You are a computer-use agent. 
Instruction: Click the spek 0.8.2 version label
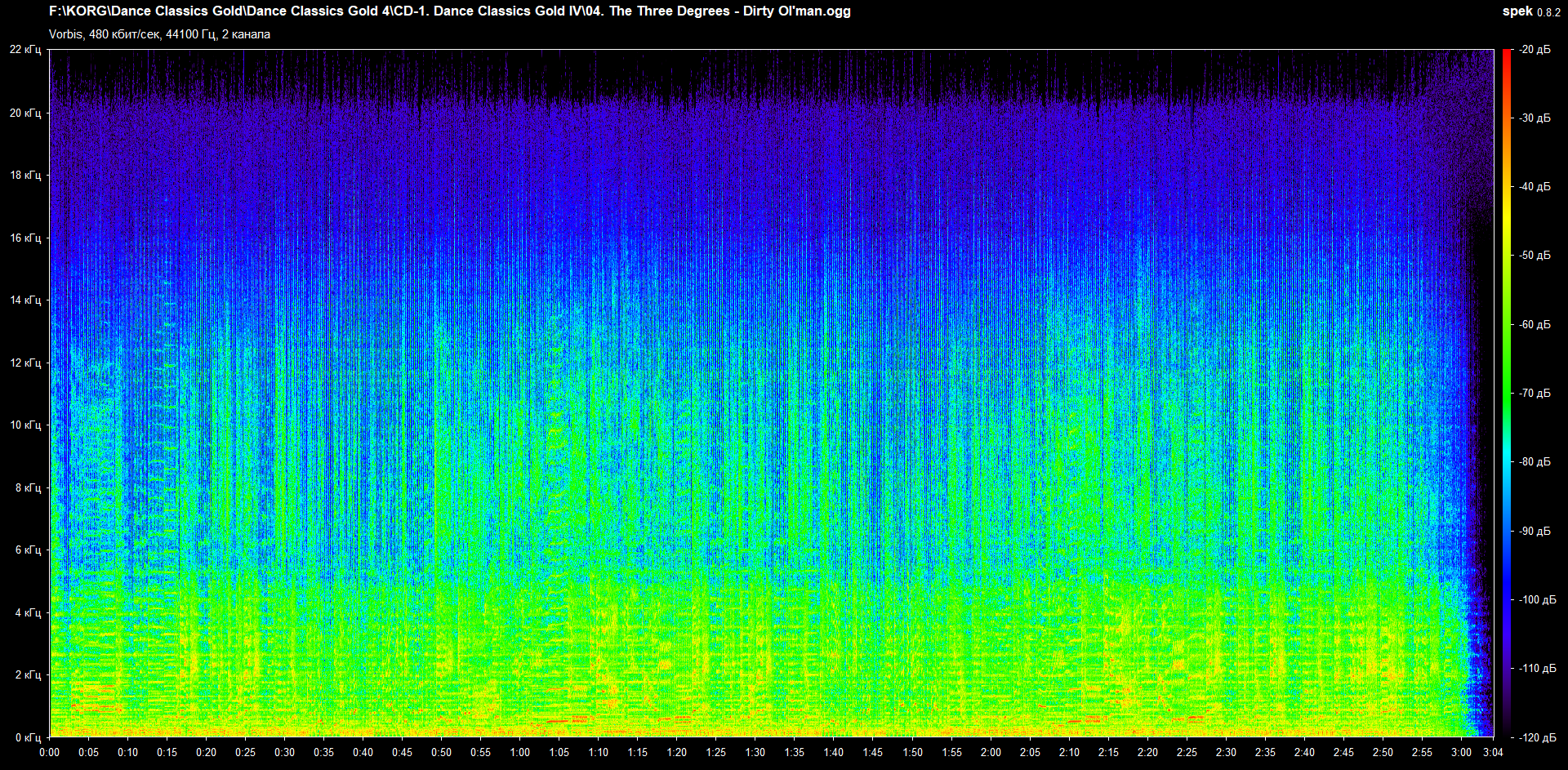pyautogui.click(x=1531, y=11)
